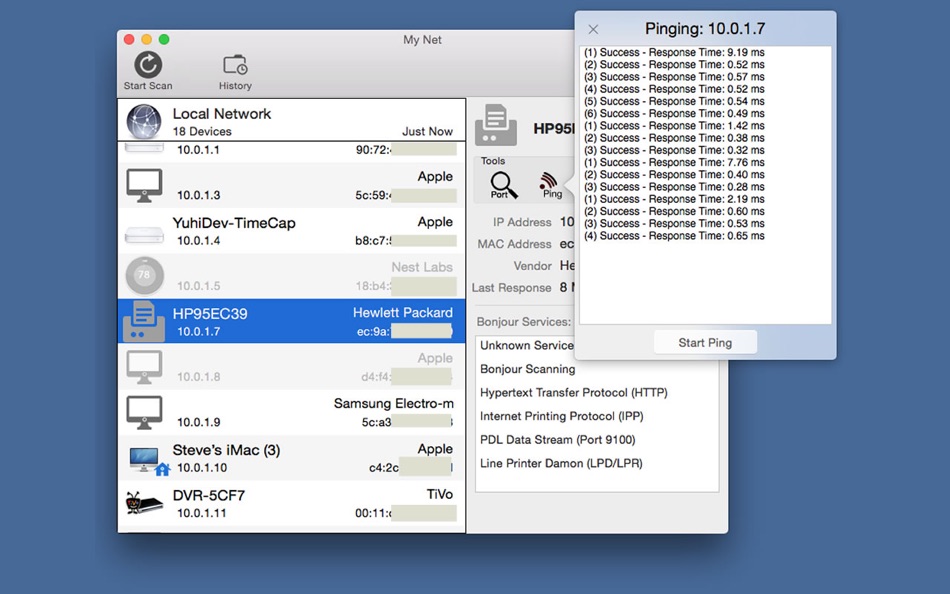The width and height of the screenshot is (950, 594).
Task: Click the ping result line 2.19 ms
Action: 674,199
